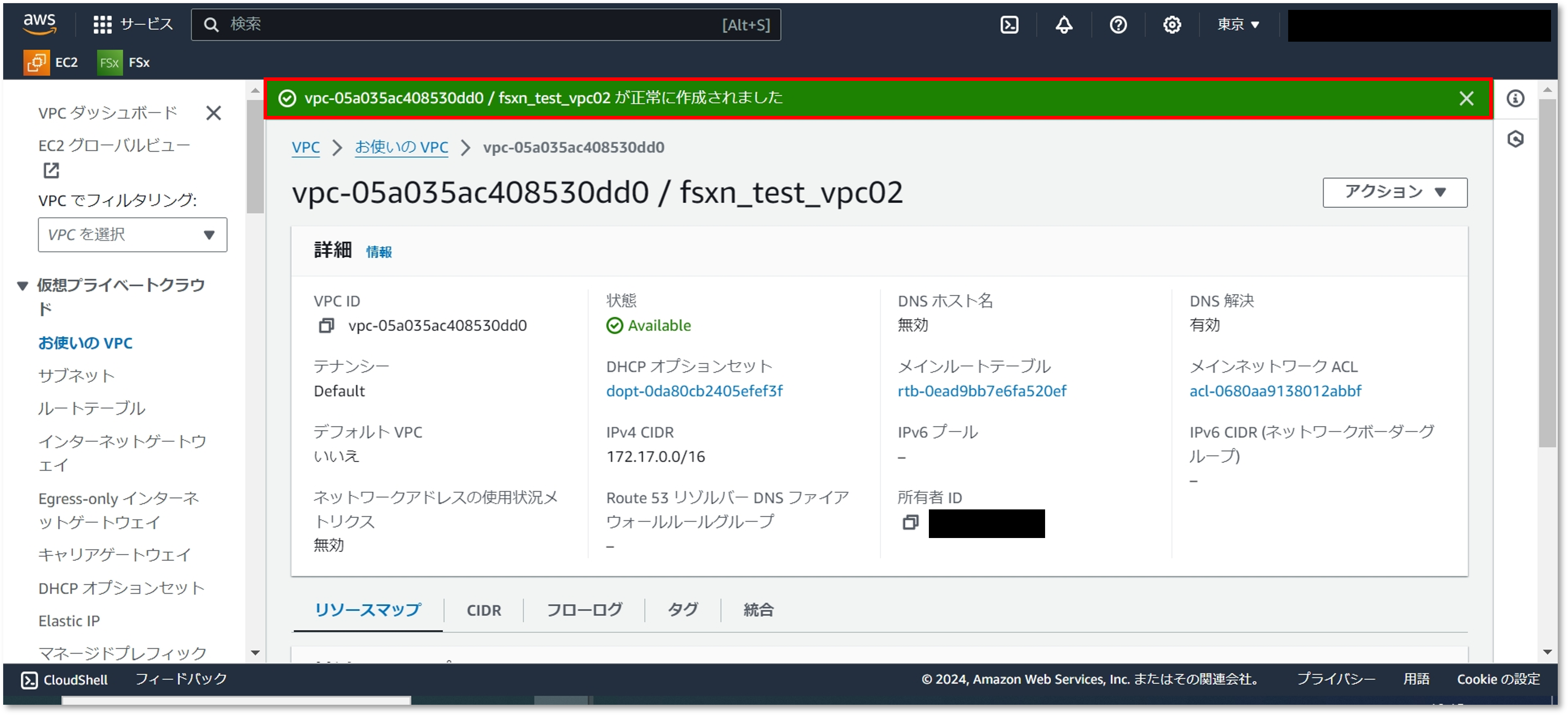Copy the 所有者 ID value
Screen dimensions: 1568x715
pyautogui.click(x=910, y=522)
